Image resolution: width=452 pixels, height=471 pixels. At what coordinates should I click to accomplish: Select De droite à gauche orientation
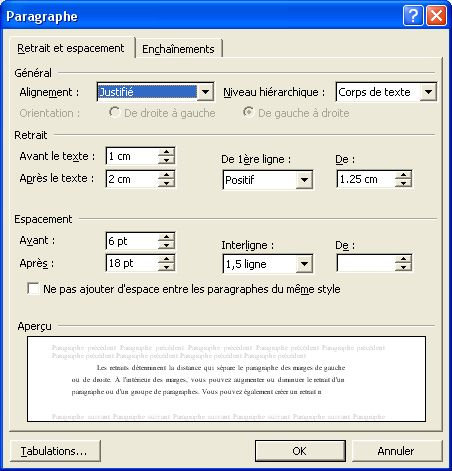[x=114, y=112]
